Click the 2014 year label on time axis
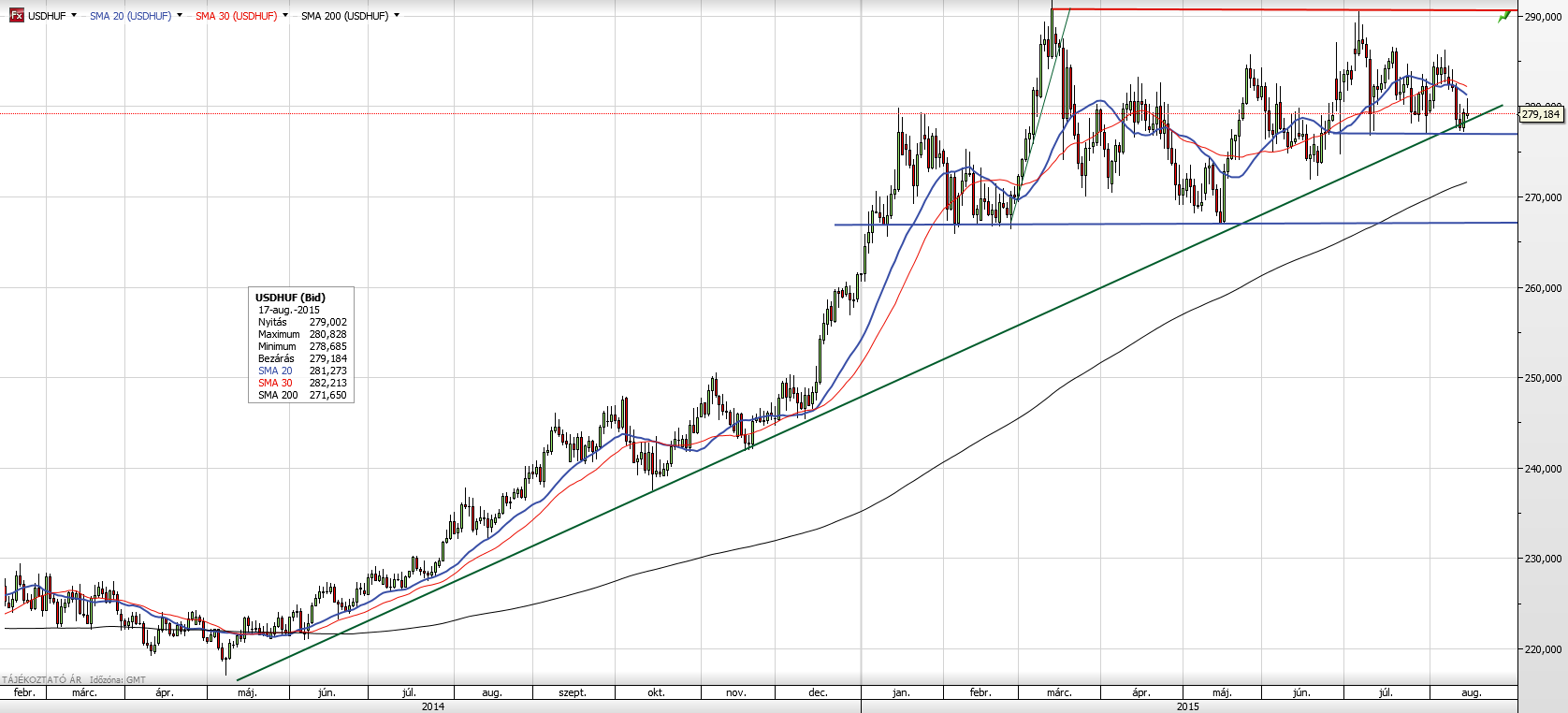Viewport: 1568px width, 713px height. 432,706
